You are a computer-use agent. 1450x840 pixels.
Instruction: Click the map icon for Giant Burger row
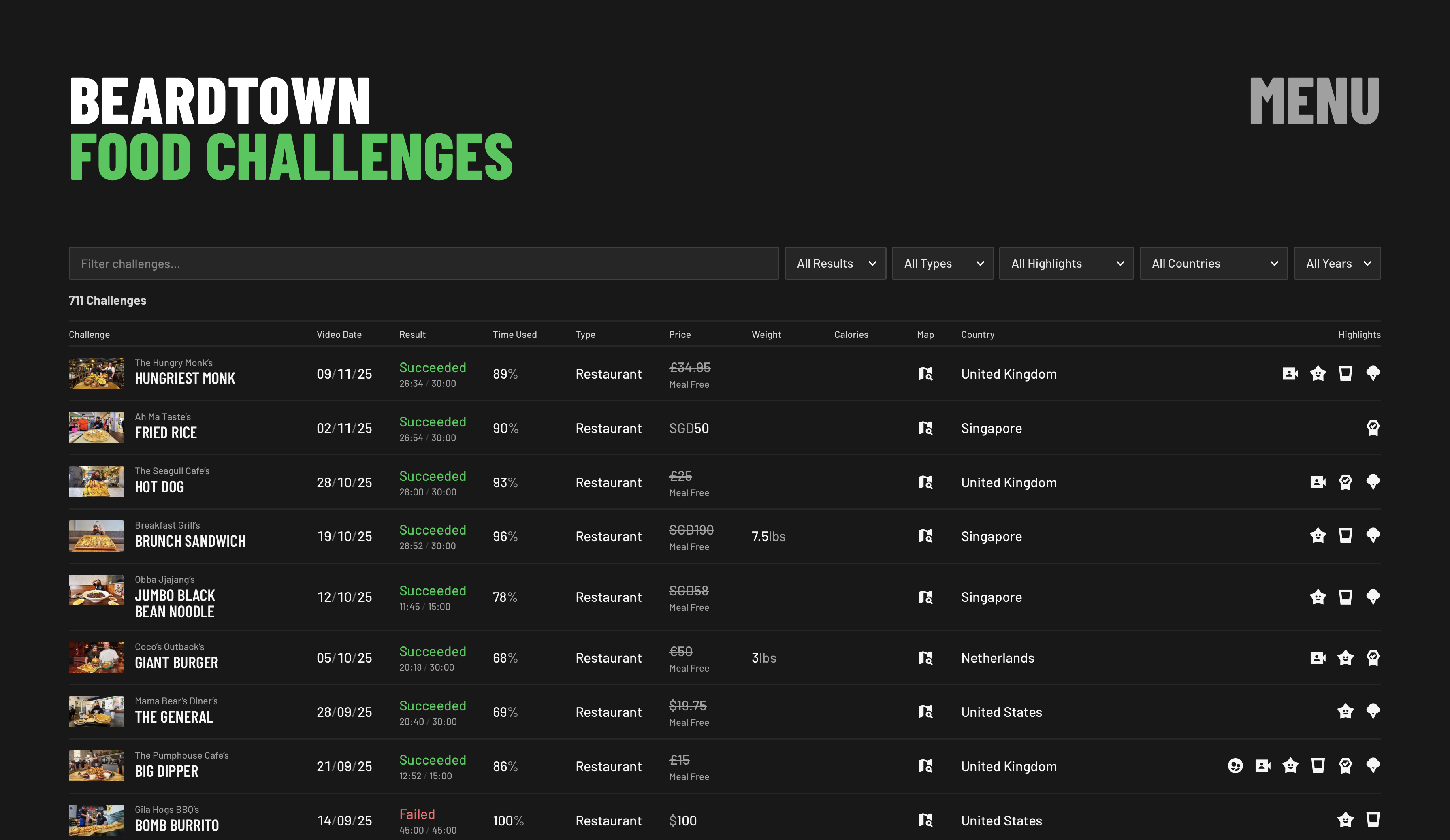click(925, 658)
